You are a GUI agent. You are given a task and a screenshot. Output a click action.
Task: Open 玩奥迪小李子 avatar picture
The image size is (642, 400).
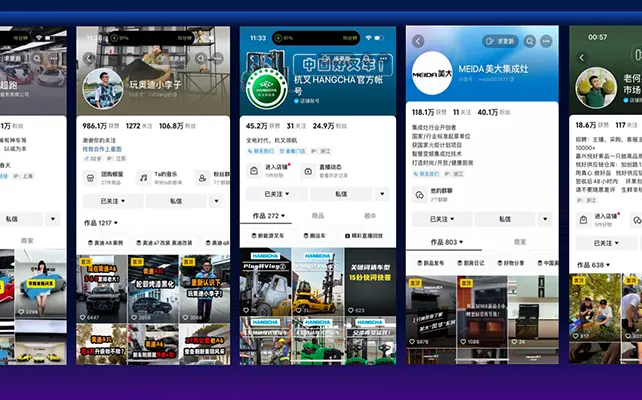103,88
